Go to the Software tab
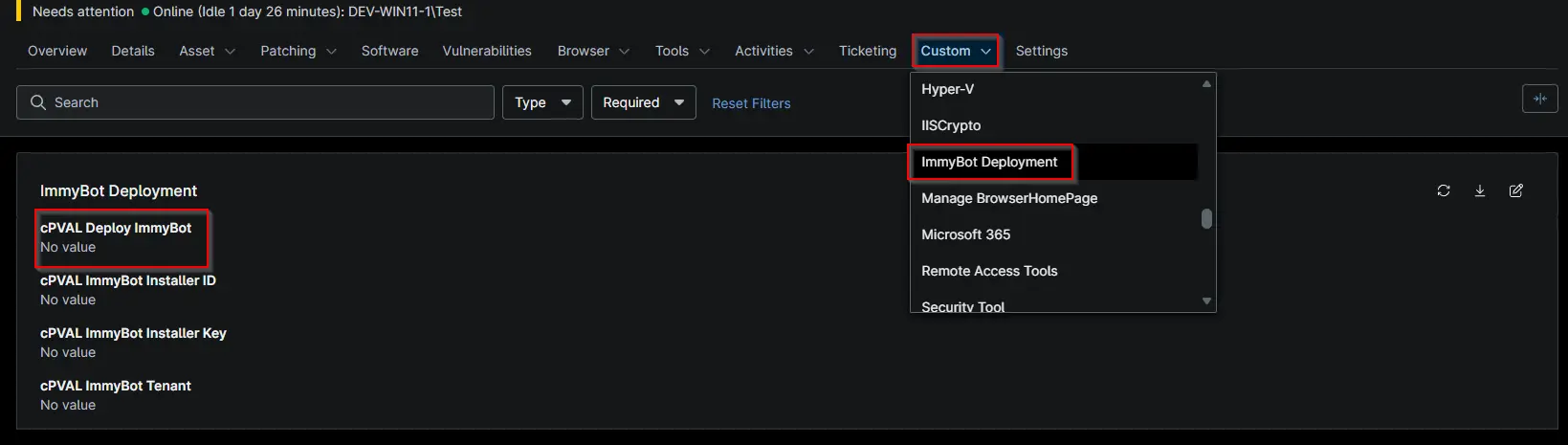Image resolution: width=1568 pixels, height=445 pixels. click(389, 51)
